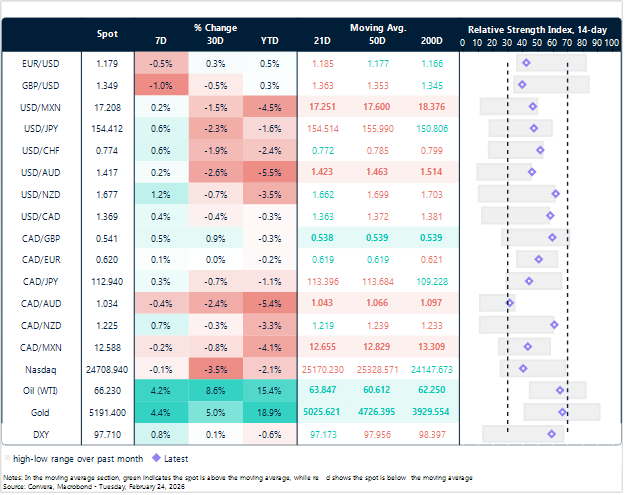Image resolution: width=625 pixels, height=495 pixels.
Task: Click the 200D moving average header
Action: 433,43
